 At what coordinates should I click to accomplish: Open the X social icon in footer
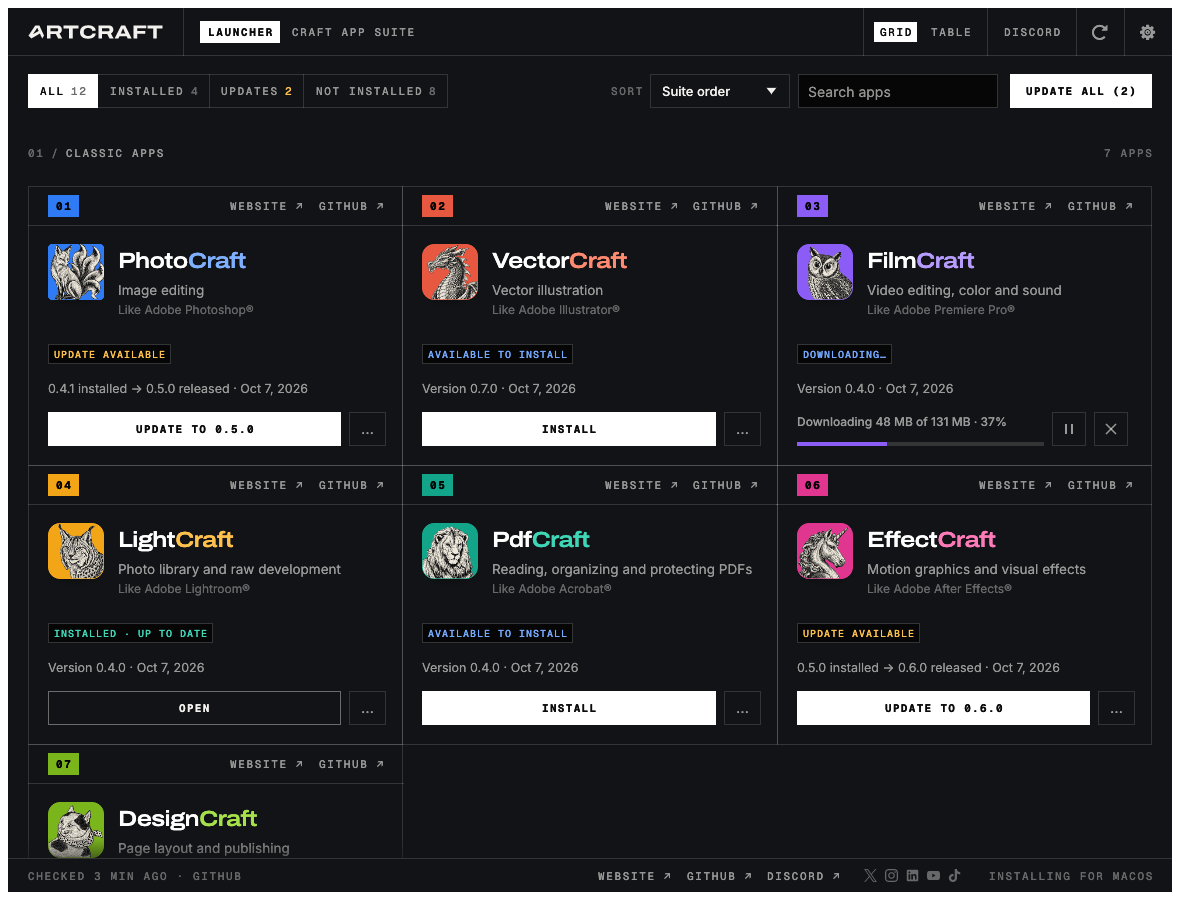[x=870, y=875]
